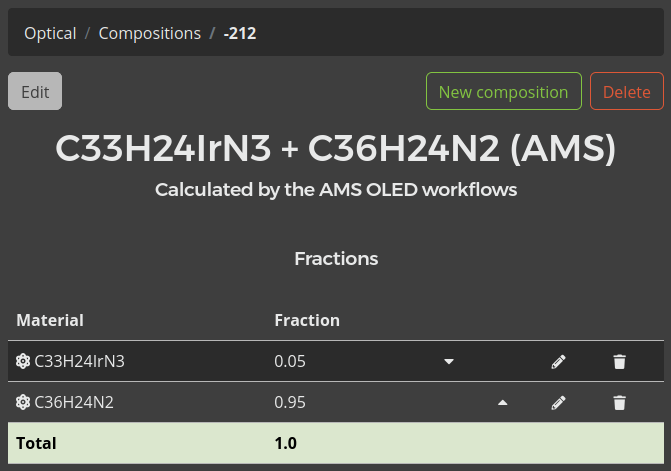This screenshot has width=671, height=471.
Task: Open Compositions breadcrumb link
Action: pos(149,33)
